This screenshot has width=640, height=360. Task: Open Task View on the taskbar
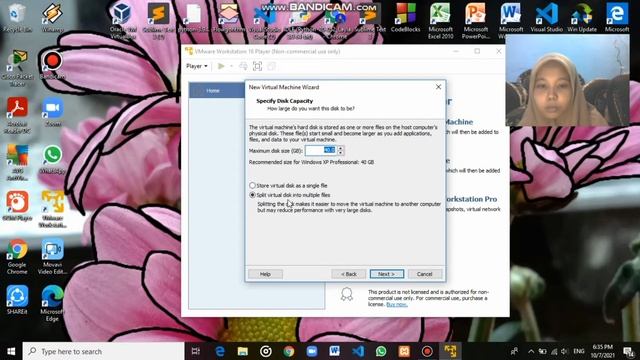coord(196,351)
